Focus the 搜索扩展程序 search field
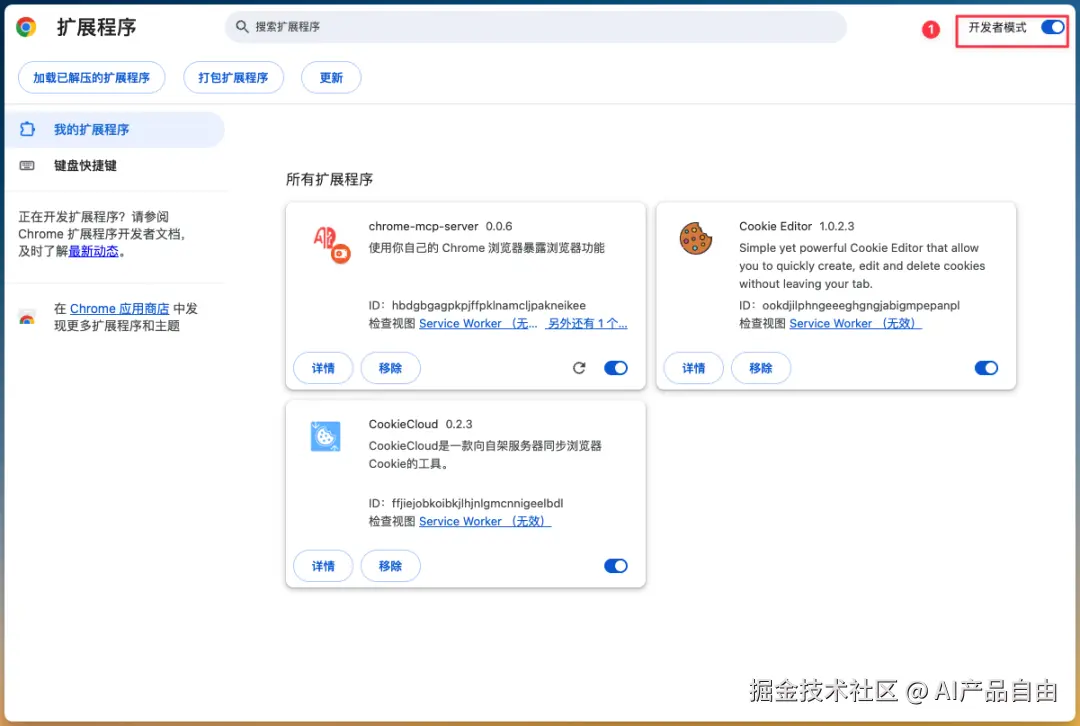This screenshot has width=1080, height=726. coord(536,27)
